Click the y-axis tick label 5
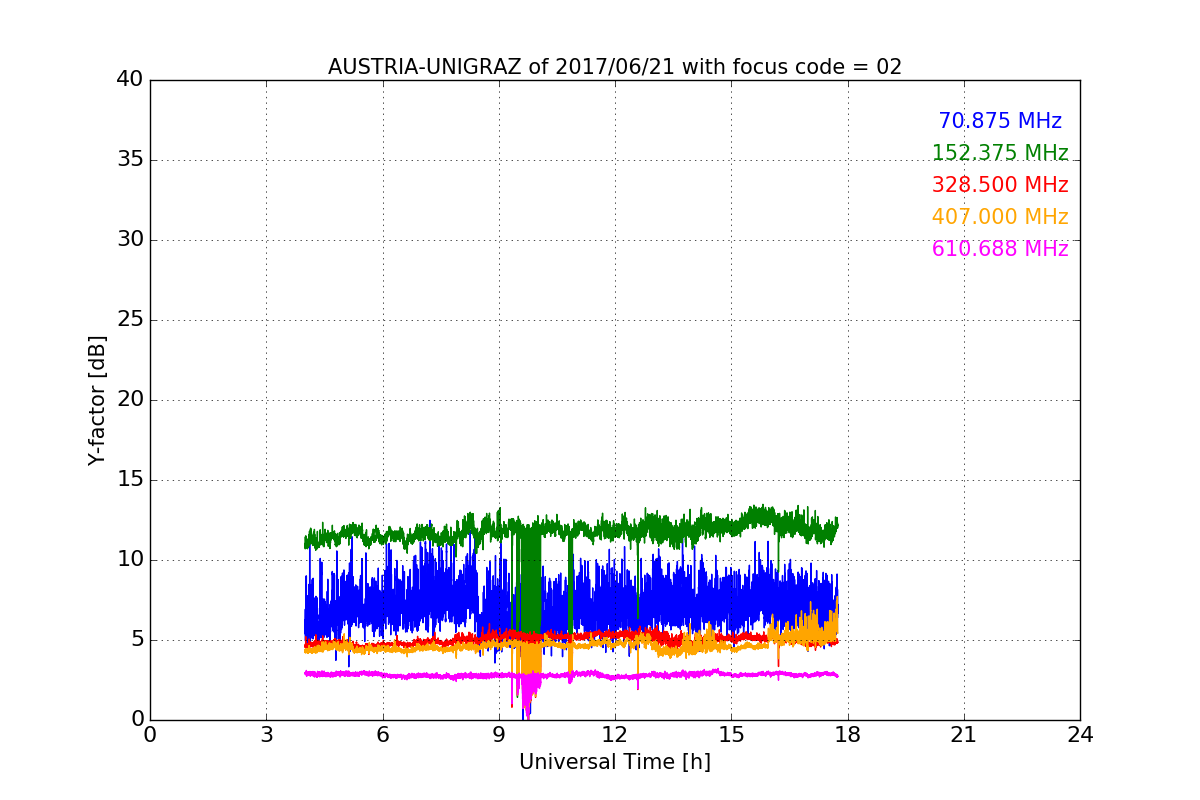The height and width of the screenshot is (800, 1200). point(137,639)
